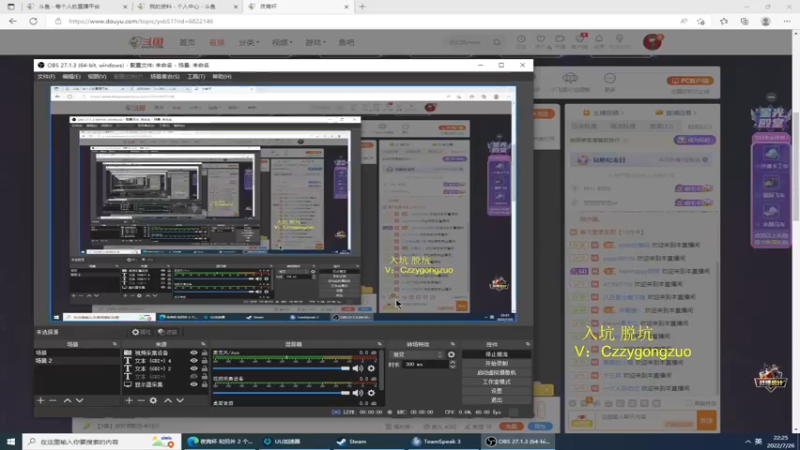Open scene transition properties gear
This screenshot has width=800, height=450.
pos(451,355)
